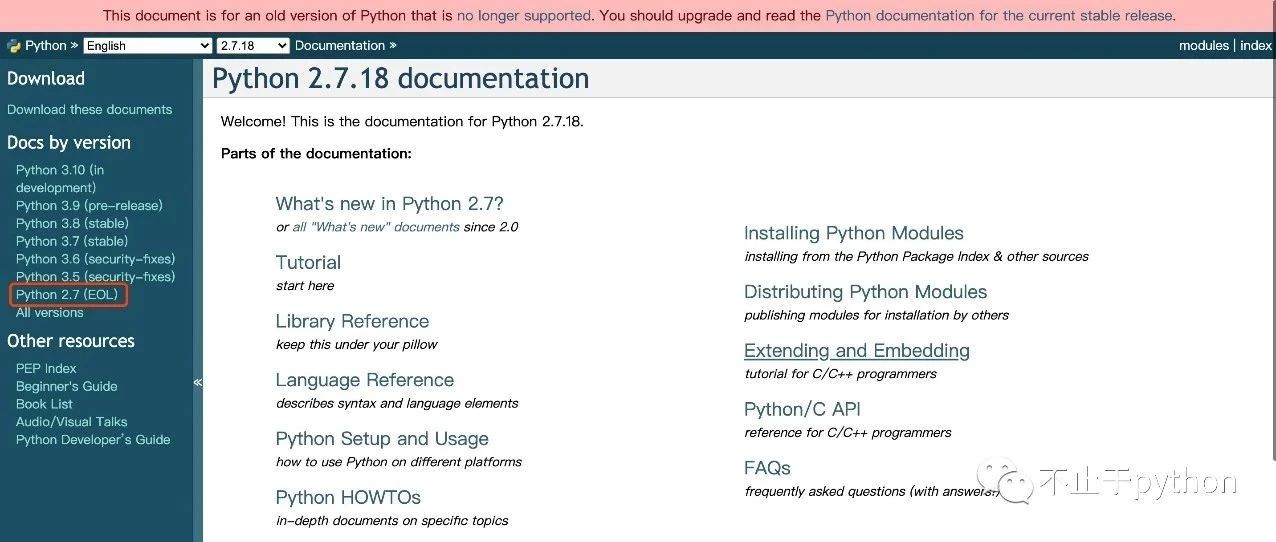Select Python 2.7 (EOL) in sidebar
Image resolution: width=1276 pixels, height=542 pixels.
point(67,295)
